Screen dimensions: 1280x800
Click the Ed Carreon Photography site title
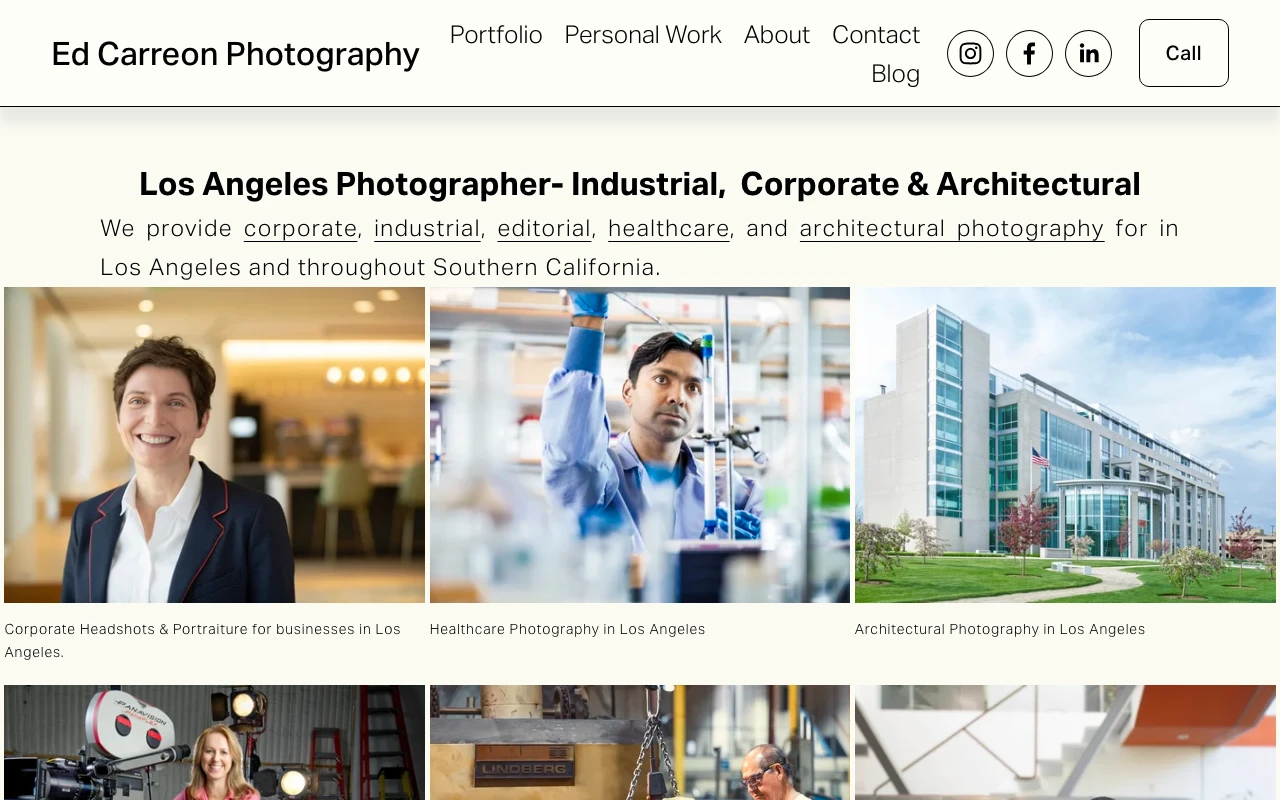(x=235, y=54)
